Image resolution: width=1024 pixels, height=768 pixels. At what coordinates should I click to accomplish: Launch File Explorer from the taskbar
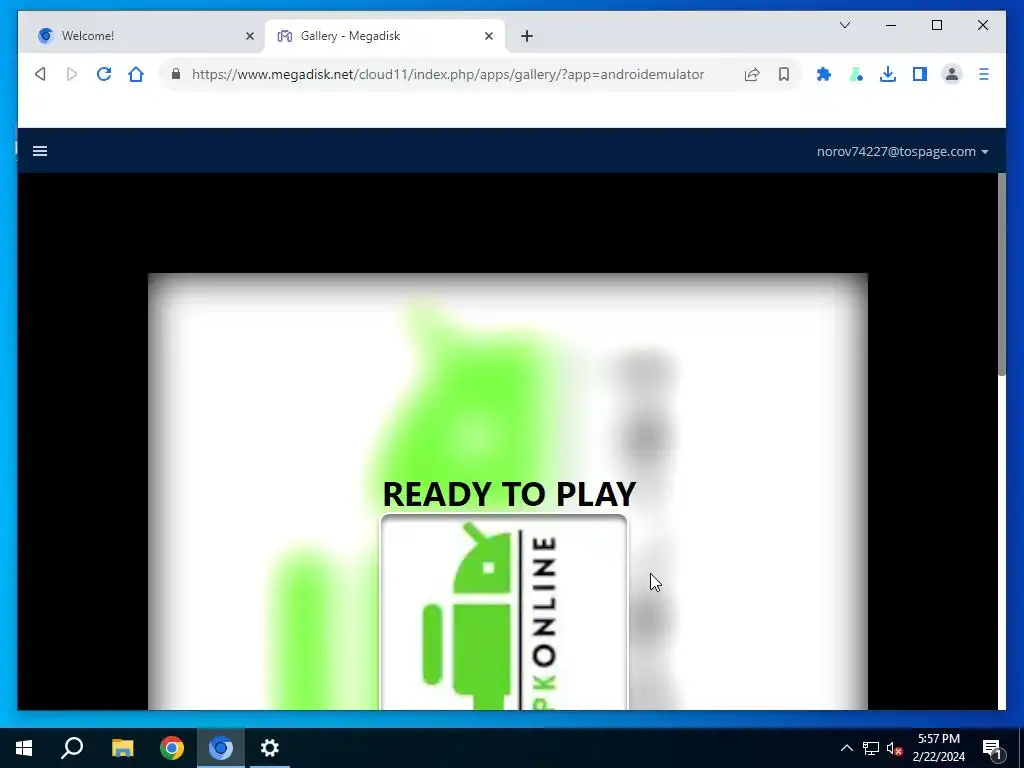122,748
